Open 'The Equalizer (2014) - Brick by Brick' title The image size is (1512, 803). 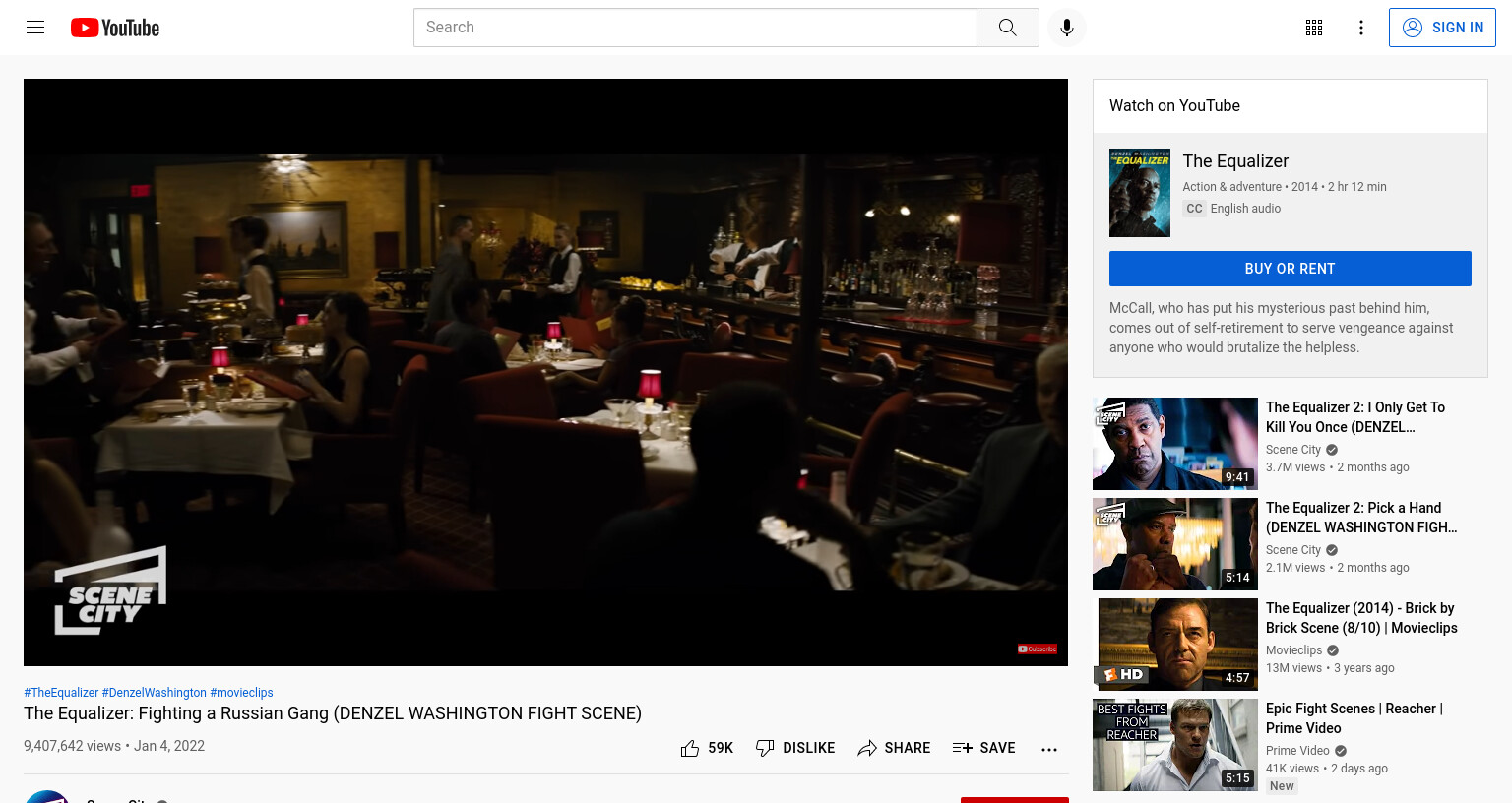click(1361, 618)
